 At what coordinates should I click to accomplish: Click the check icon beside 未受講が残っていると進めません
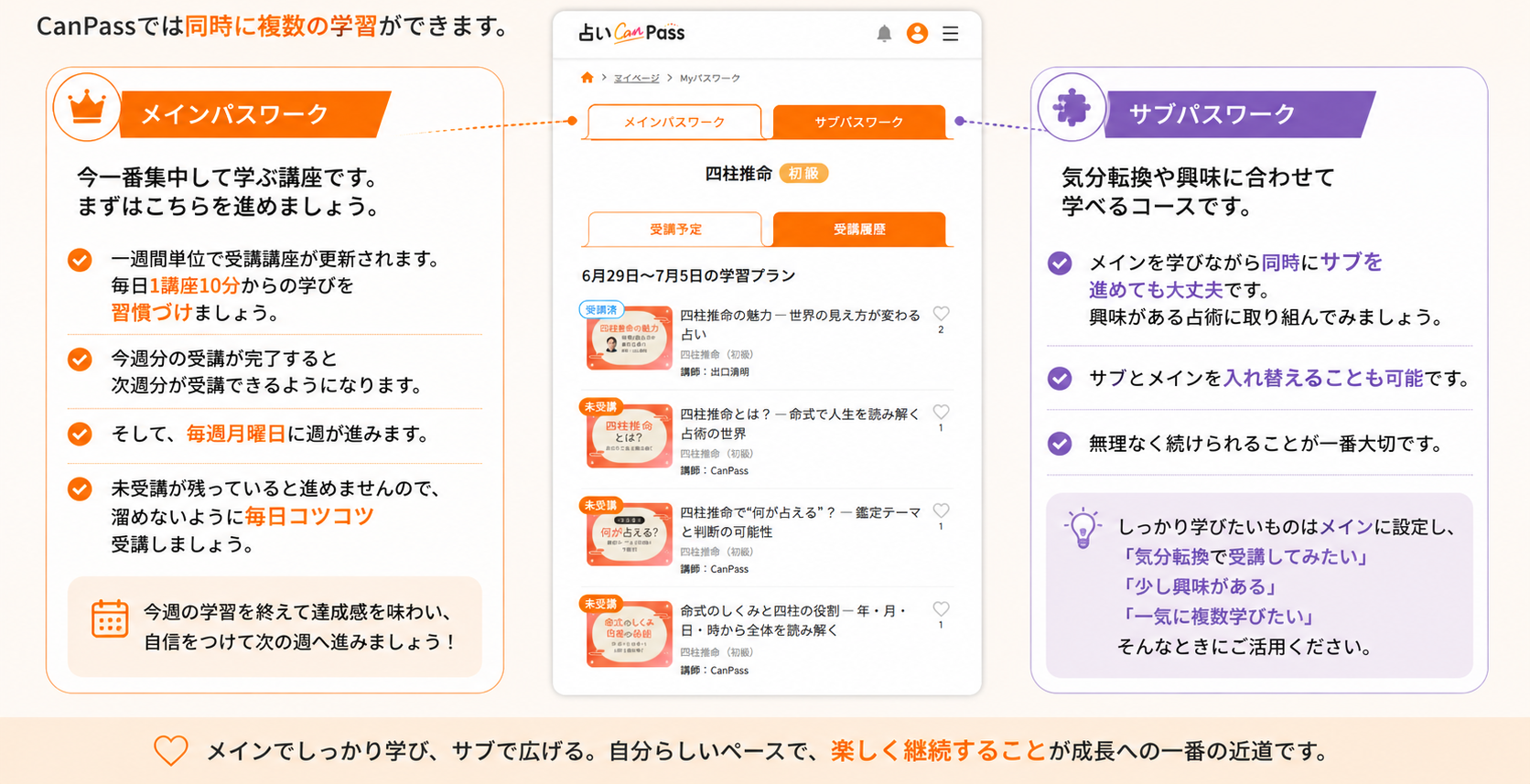tap(81, 489)
